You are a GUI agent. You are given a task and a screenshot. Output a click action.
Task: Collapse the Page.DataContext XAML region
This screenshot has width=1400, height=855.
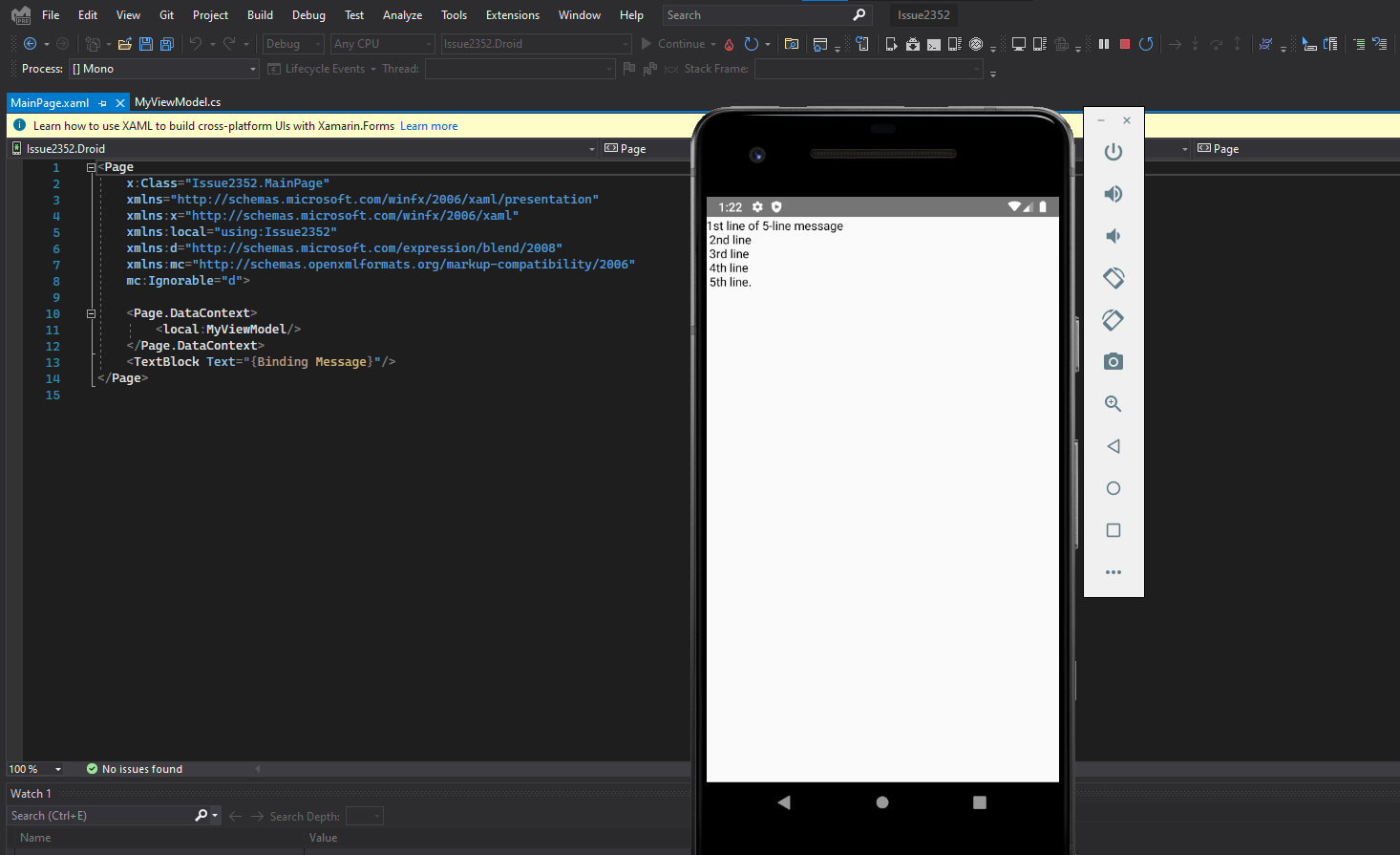tap(90, 312)
